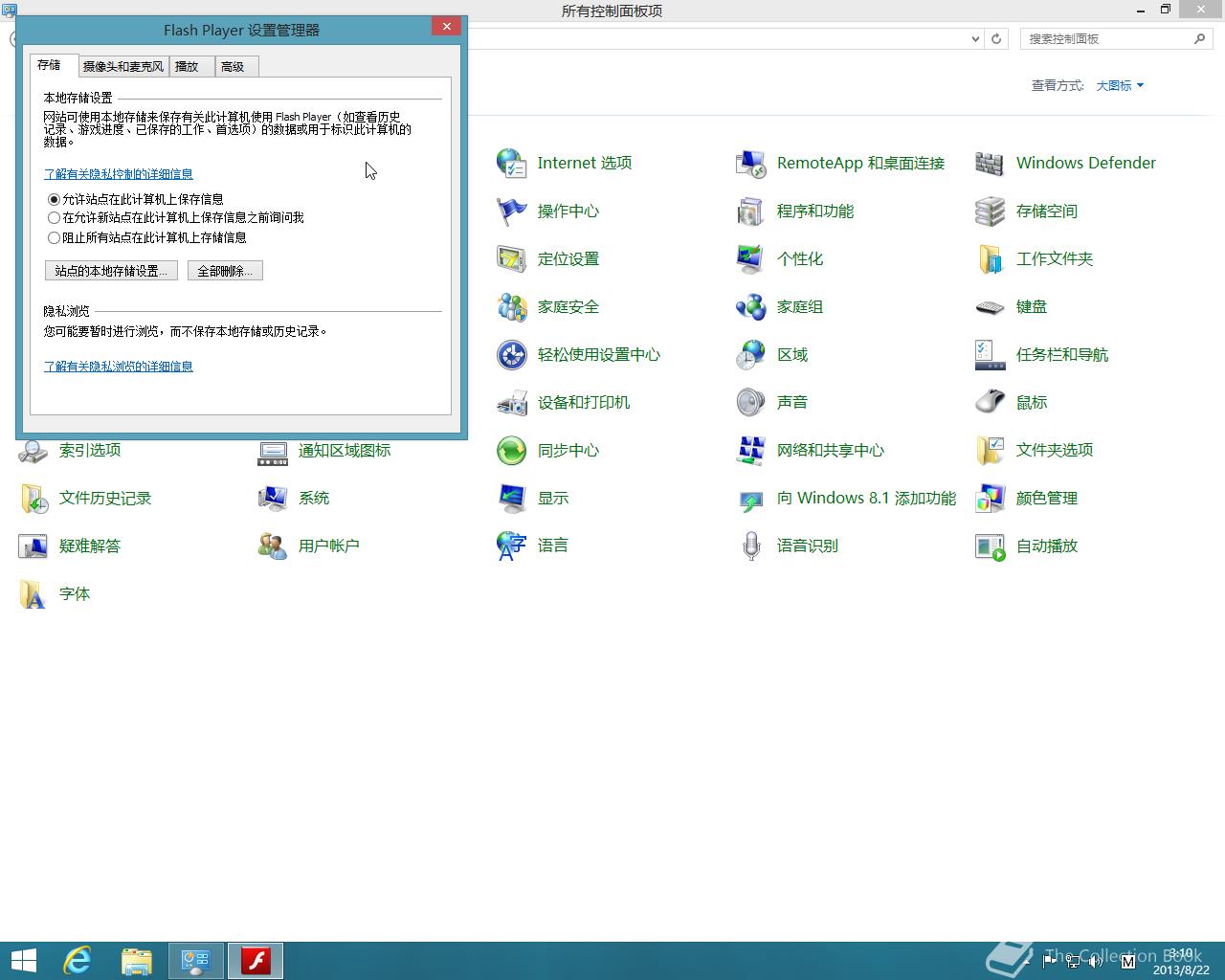Open 了解有关隐私控制的详细信息 link
This screenshot has width=1225, height=980.
[119, 174]
